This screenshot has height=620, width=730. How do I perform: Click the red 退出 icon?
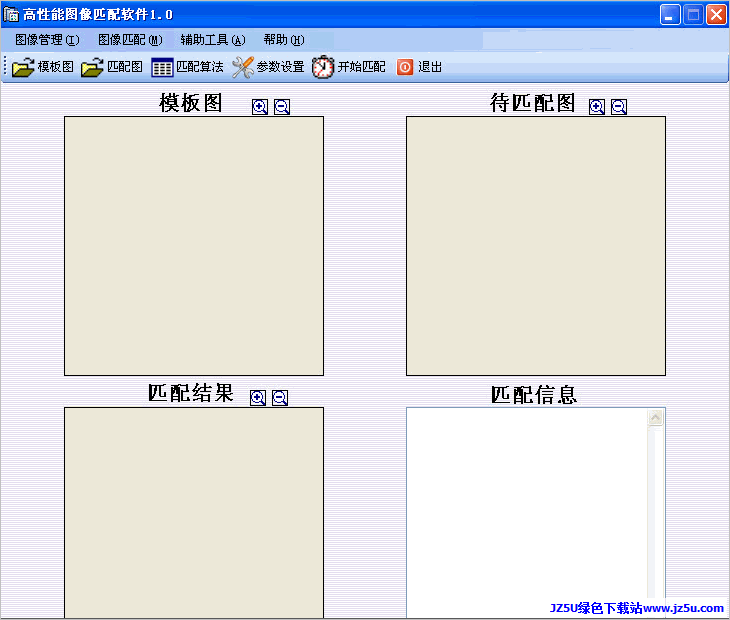[x=405, y=67]
